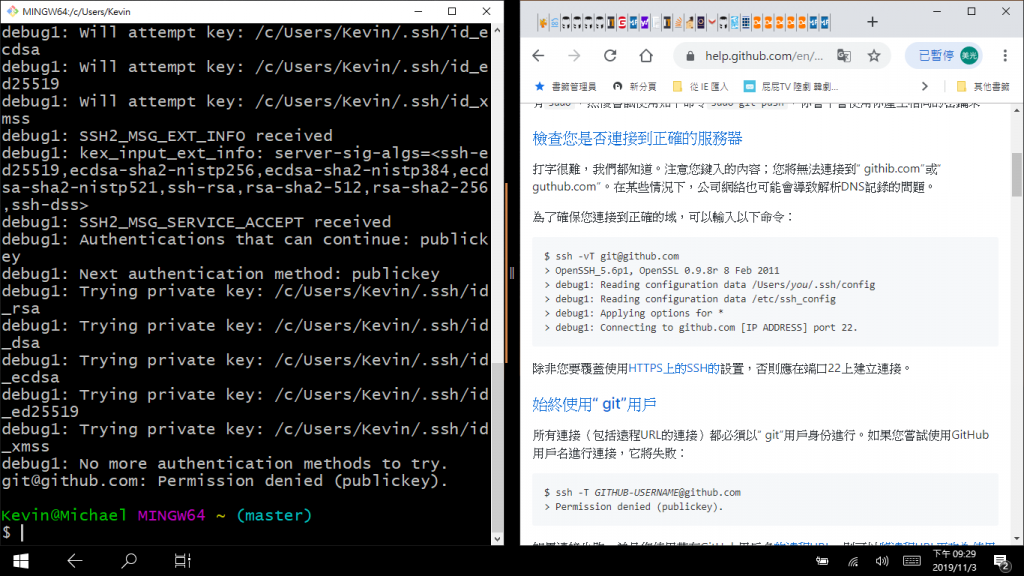View site info via the lock icon
The width and height of the screenshot is (1024, 576).
click(x=690, y=57)
